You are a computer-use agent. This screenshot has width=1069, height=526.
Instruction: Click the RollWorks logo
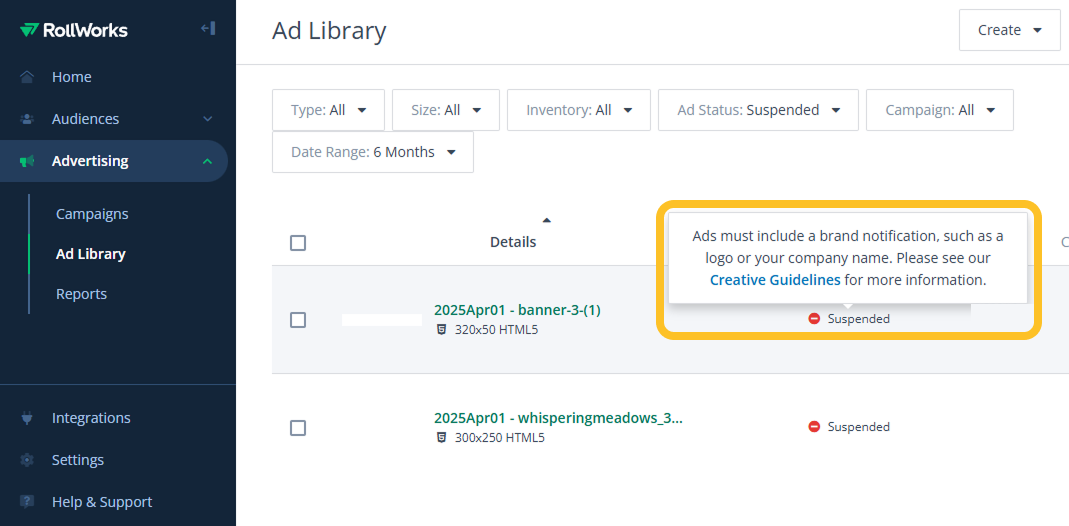(74, 30)
